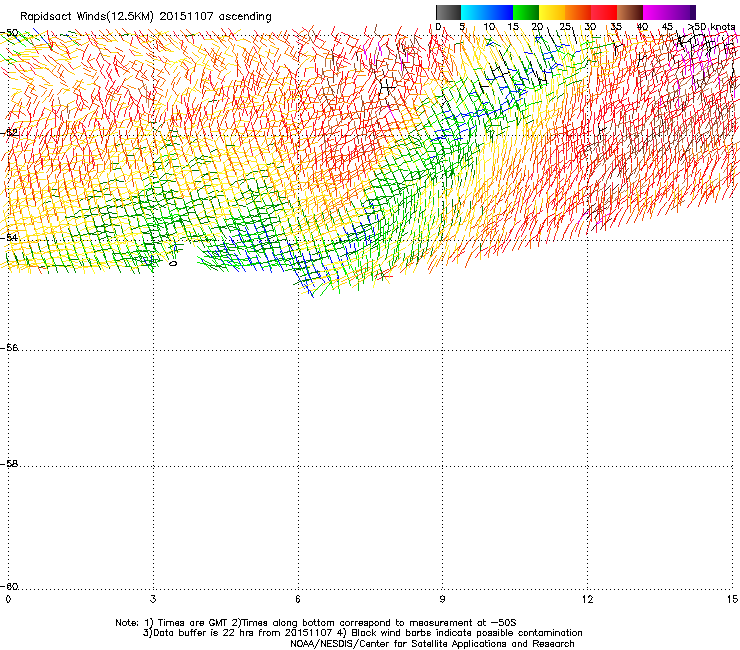This screenshot has height=650, width=740.
Task: Click the '-60' latitude axis label
Action: (9, 586)
